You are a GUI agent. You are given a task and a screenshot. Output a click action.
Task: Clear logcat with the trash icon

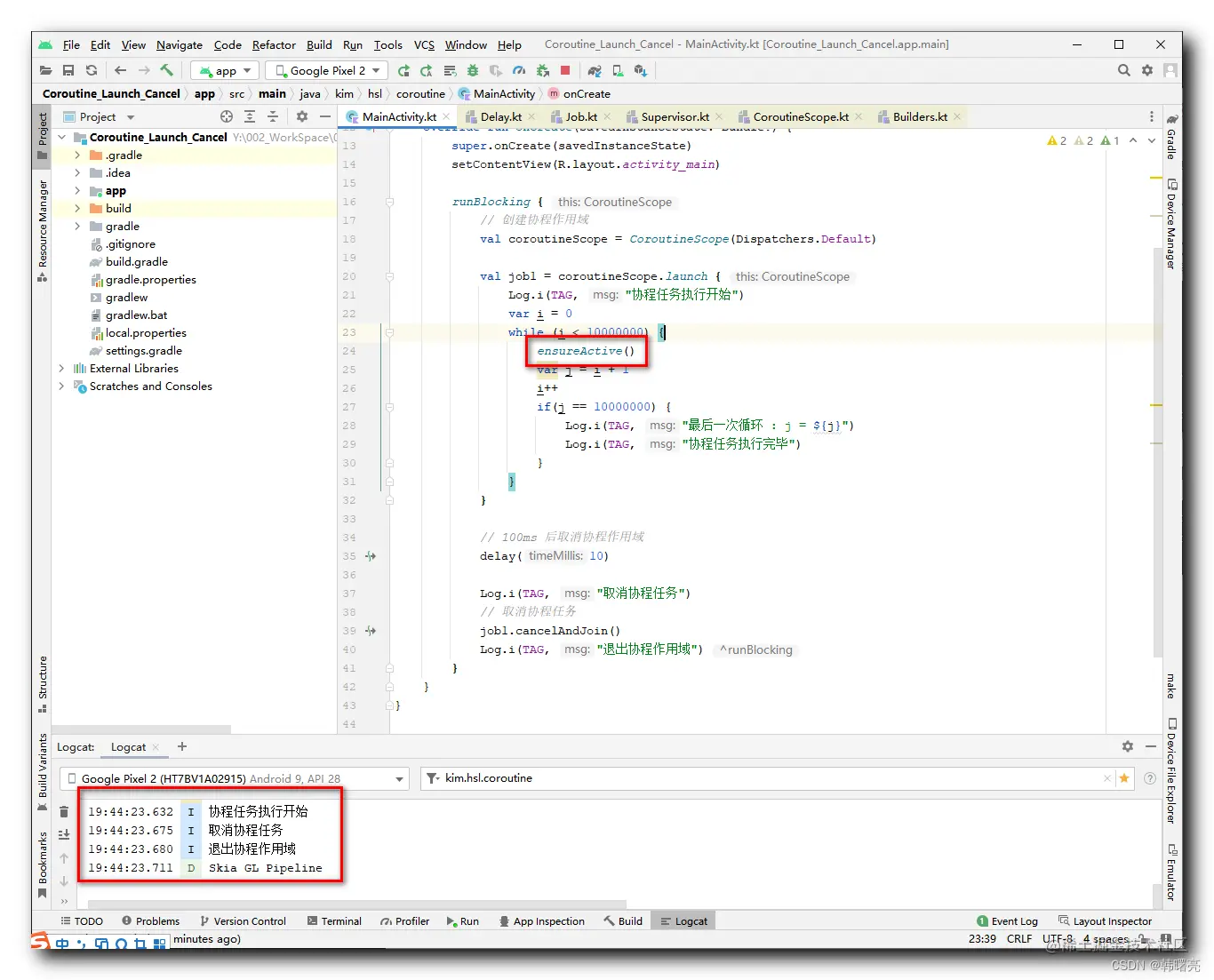[x=64, y=812]
